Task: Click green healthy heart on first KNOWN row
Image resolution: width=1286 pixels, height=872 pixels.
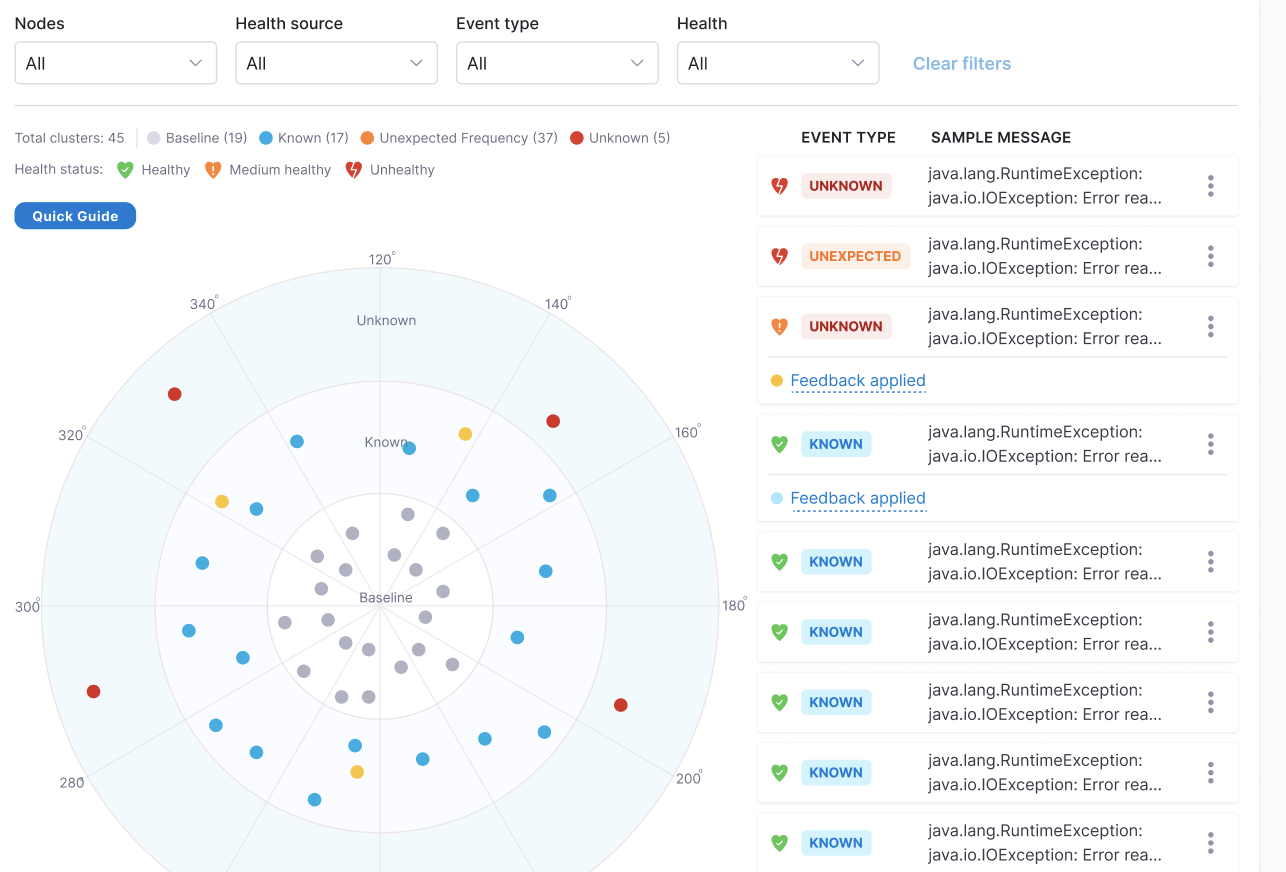Action: pyautogui.click(x=780, y=444)
